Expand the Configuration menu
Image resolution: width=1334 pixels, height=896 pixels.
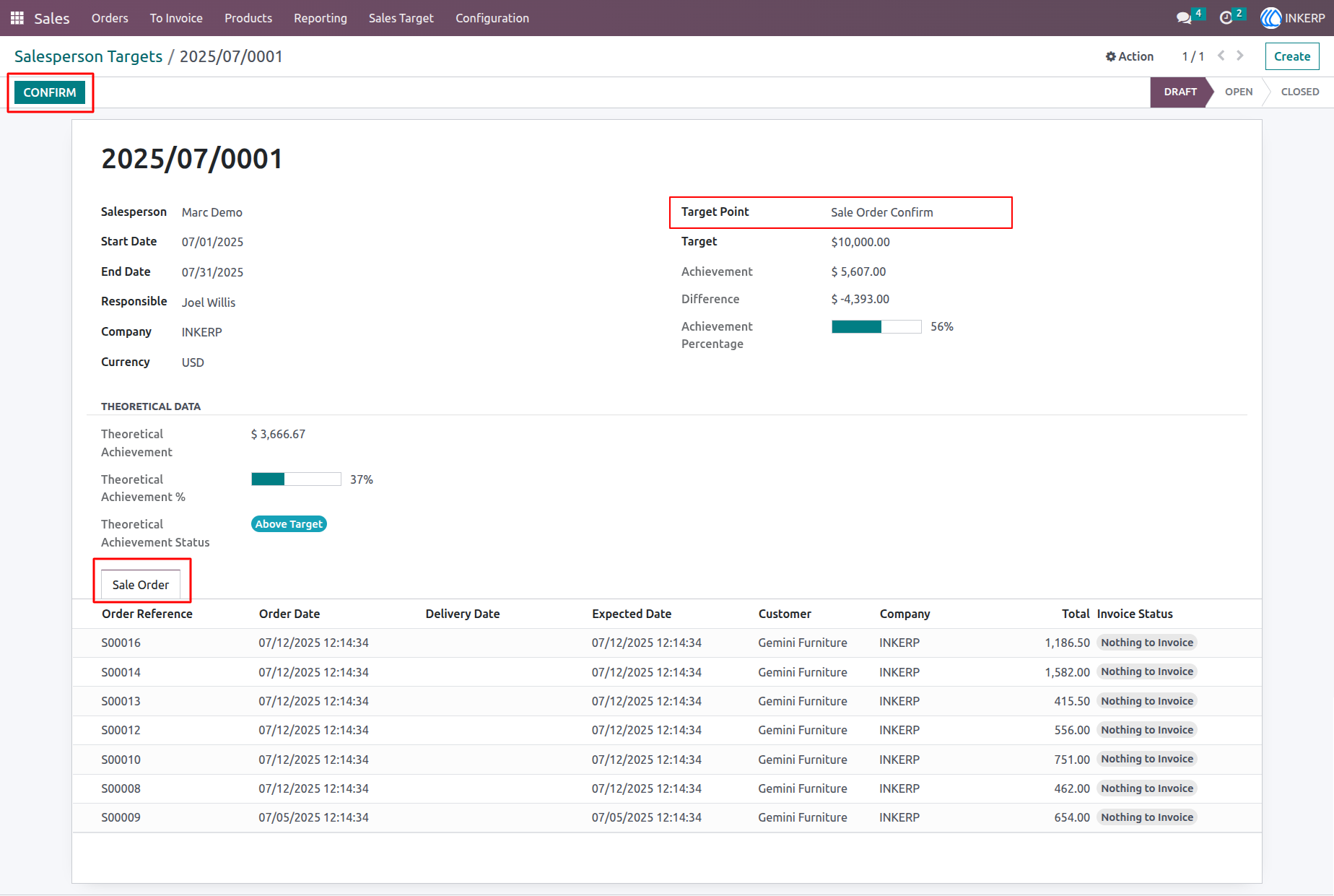[492, 18]
